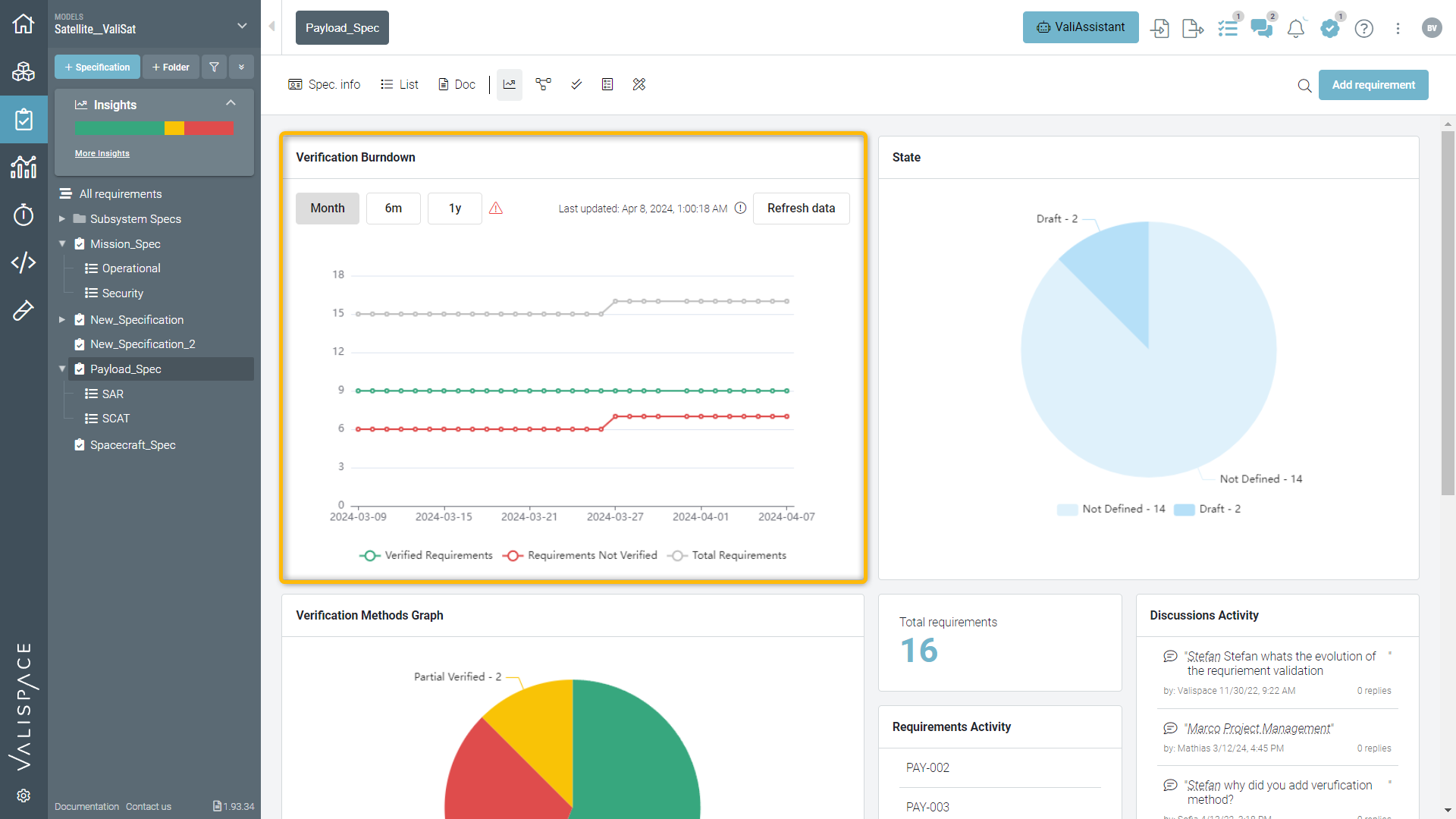Open the Contact us link
Screen dimensions: 1456x819
pyautogui.click(x=149, y=806)
